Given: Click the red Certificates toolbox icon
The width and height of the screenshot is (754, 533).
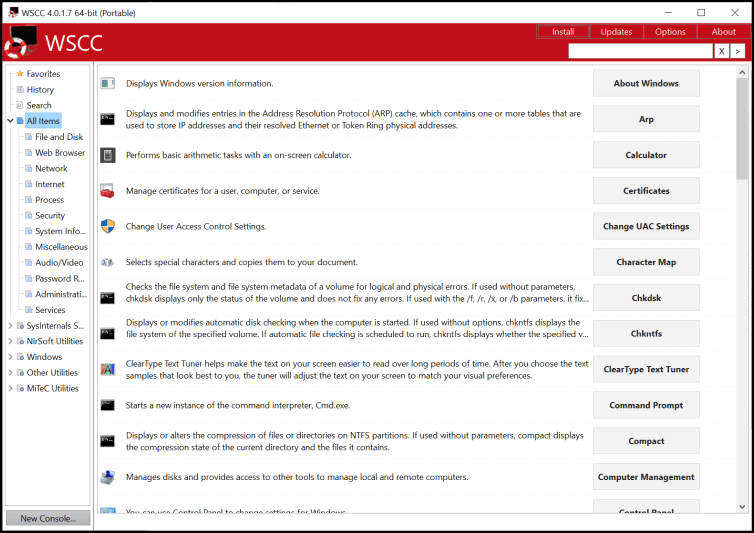Looking at the screenshot, I should click(108, 190).
